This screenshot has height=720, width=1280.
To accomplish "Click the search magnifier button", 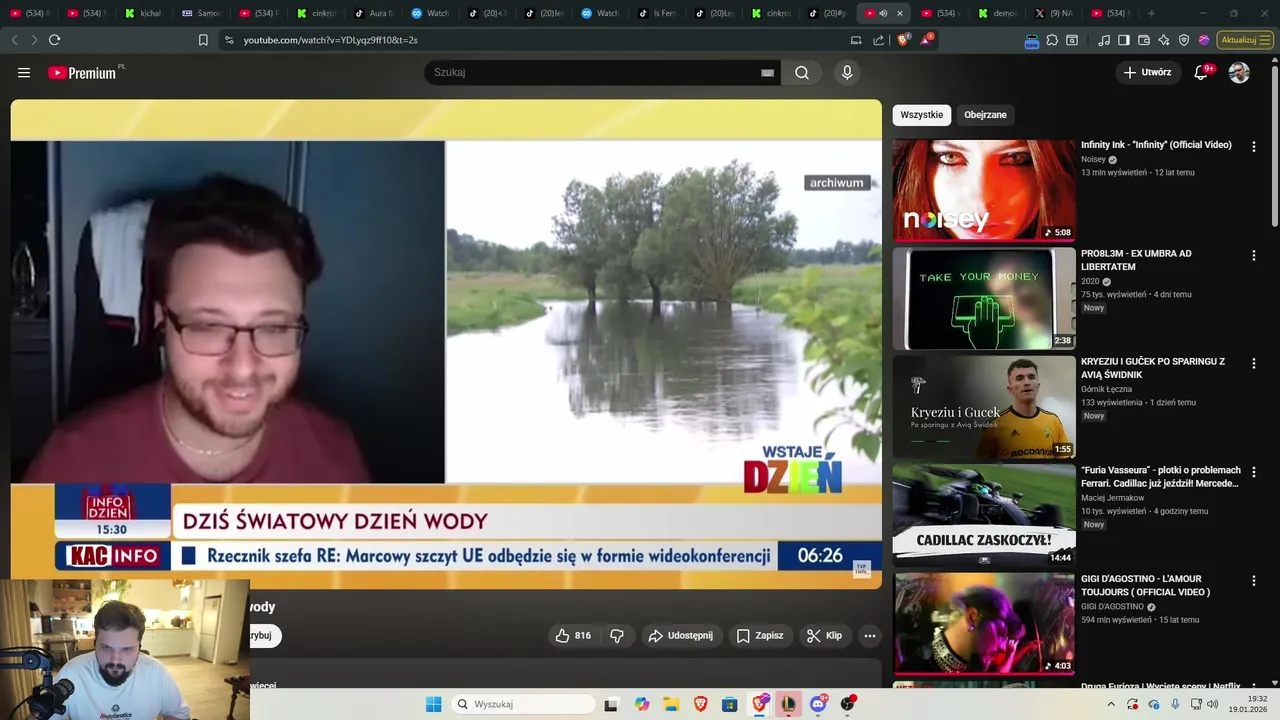I will tap(802, 73).
